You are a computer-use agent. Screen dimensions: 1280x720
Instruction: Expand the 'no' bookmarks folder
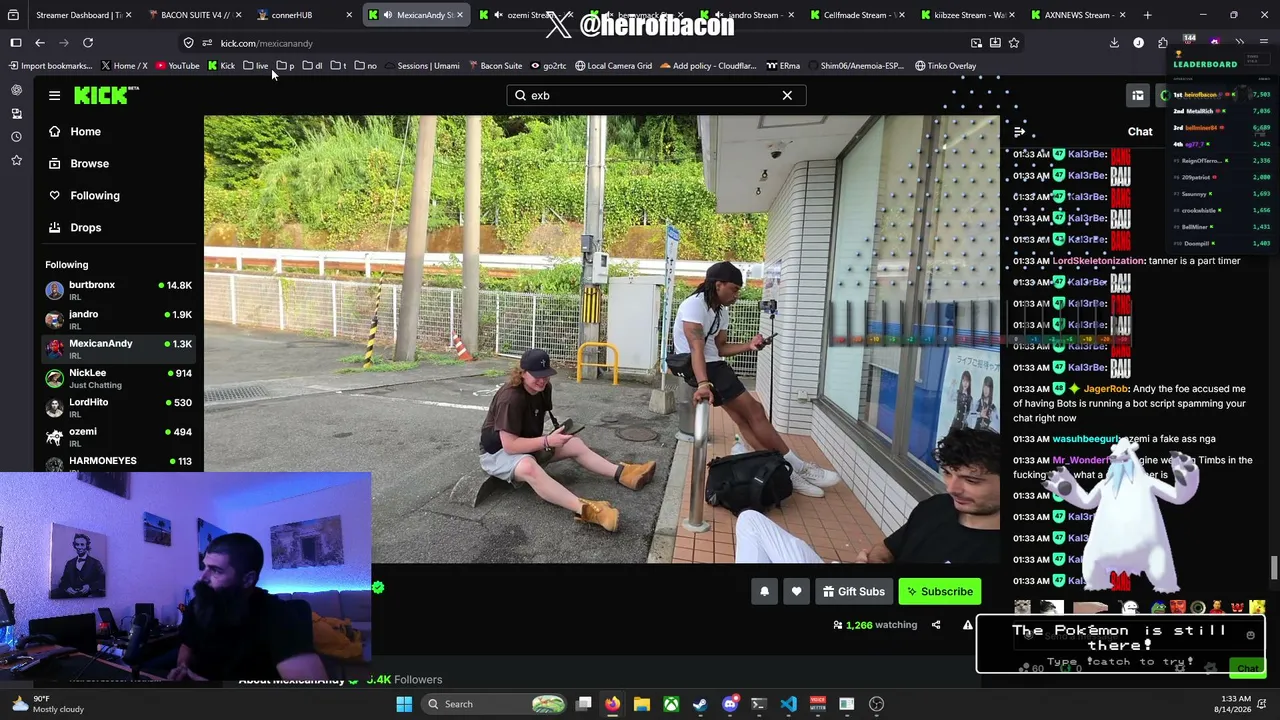[x=366, y=66]
